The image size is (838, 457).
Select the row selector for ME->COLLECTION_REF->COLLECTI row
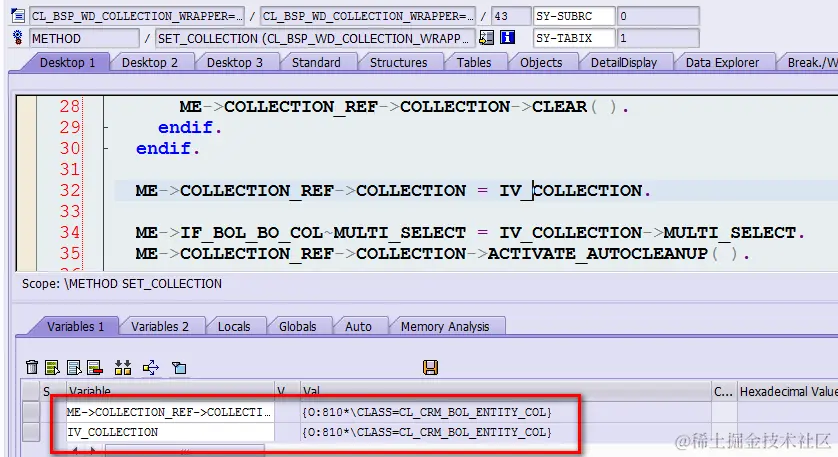[x=31, y=412]
